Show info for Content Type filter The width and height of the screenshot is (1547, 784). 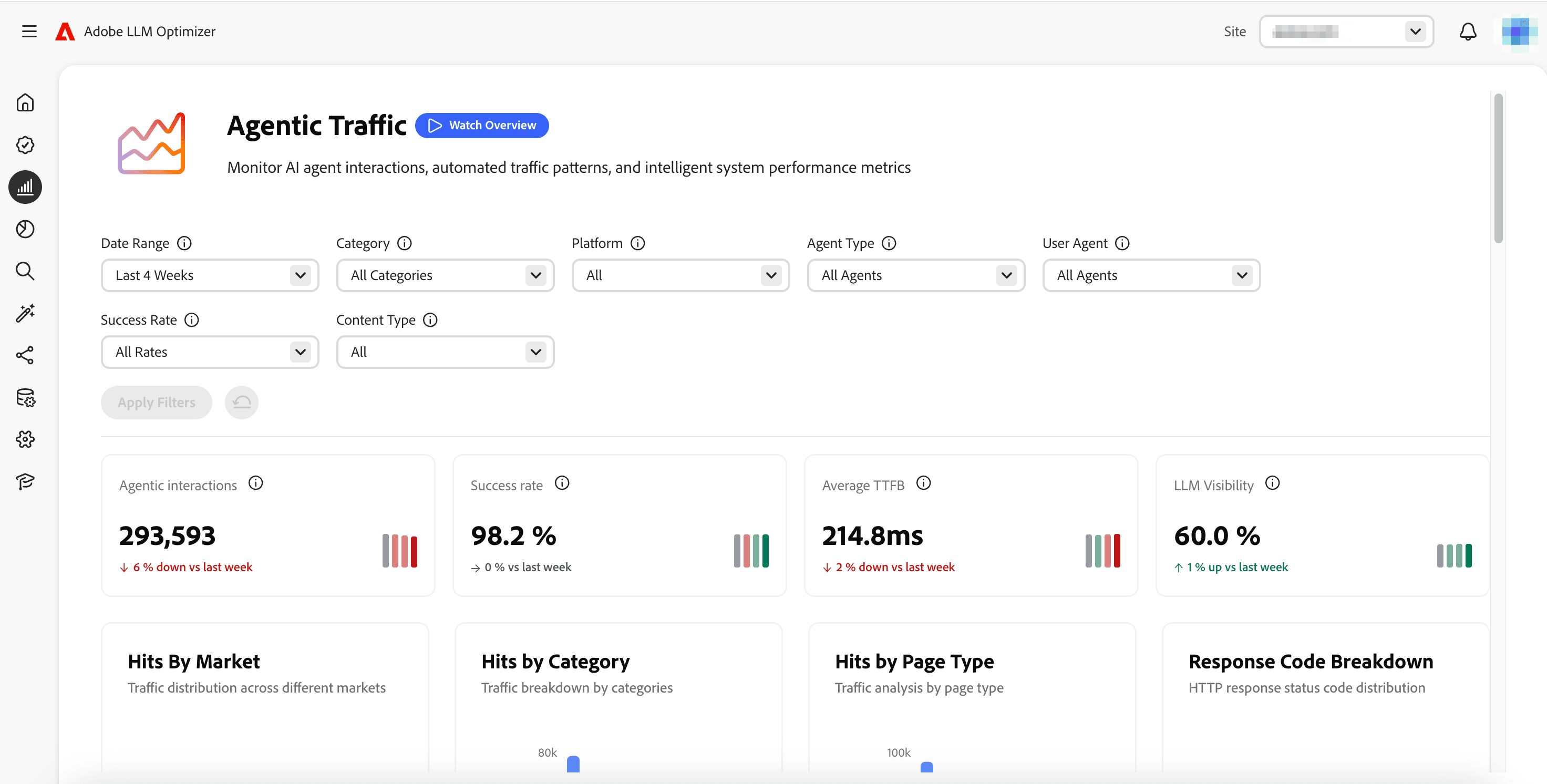(430, 320)
